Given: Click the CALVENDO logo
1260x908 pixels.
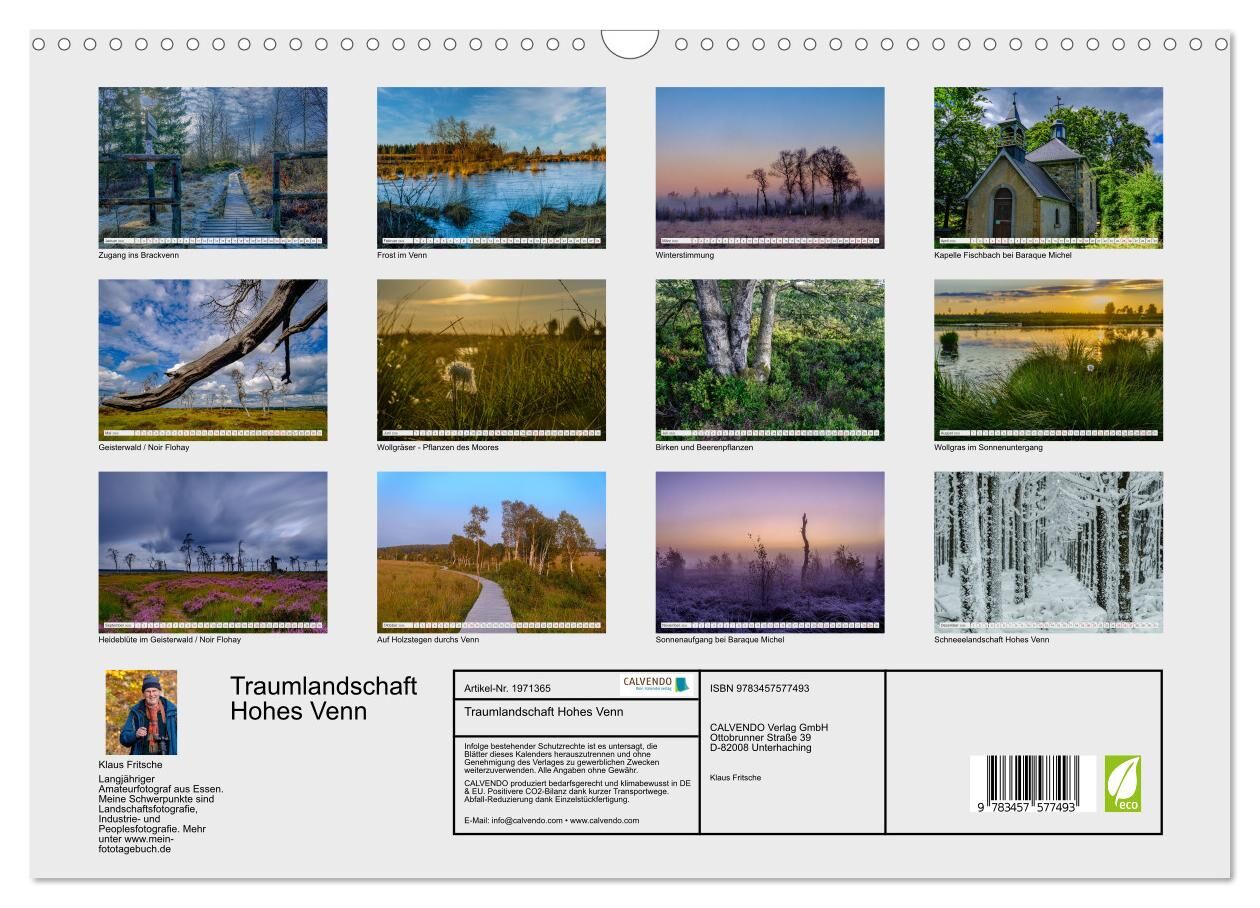Looking at the screenshot, I should point(657,685).
